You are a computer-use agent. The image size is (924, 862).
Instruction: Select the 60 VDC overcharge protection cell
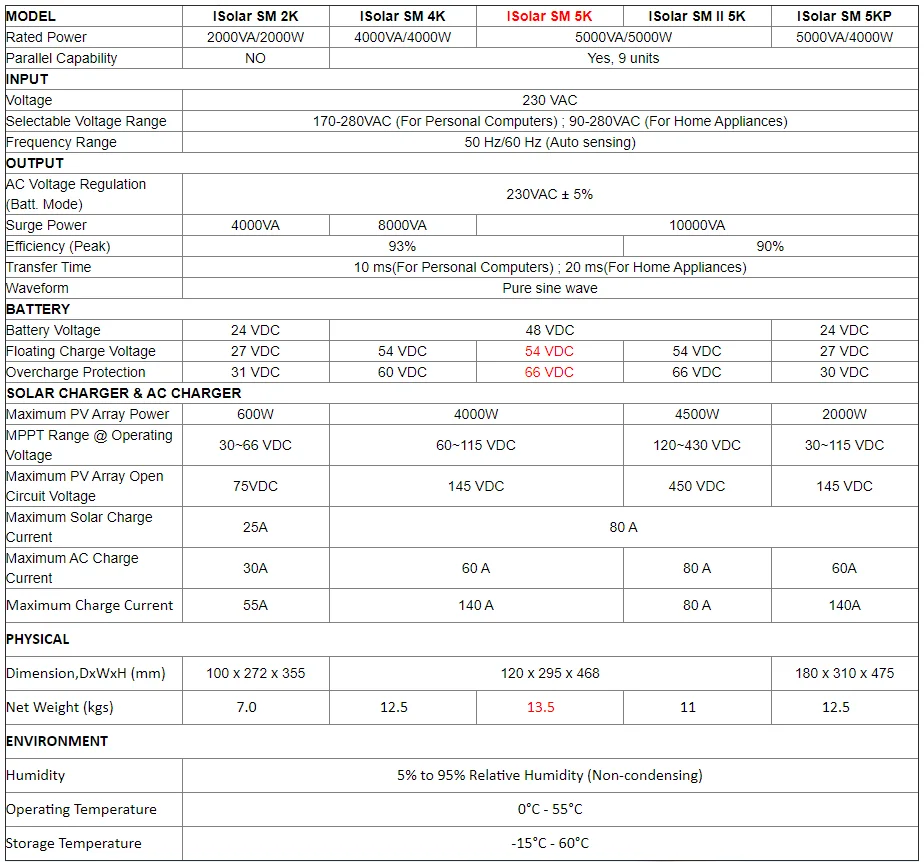402,372
